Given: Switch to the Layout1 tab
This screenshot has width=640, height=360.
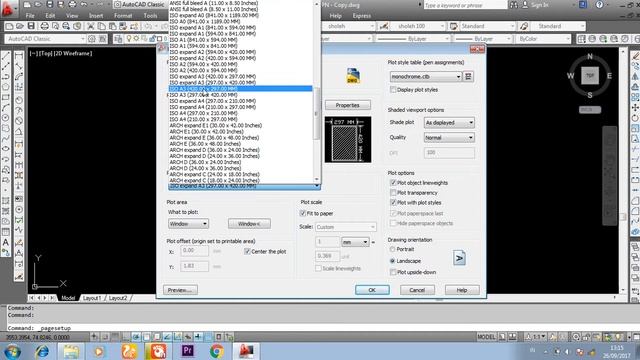Looking at the screenshot, I should coord(92,298).
